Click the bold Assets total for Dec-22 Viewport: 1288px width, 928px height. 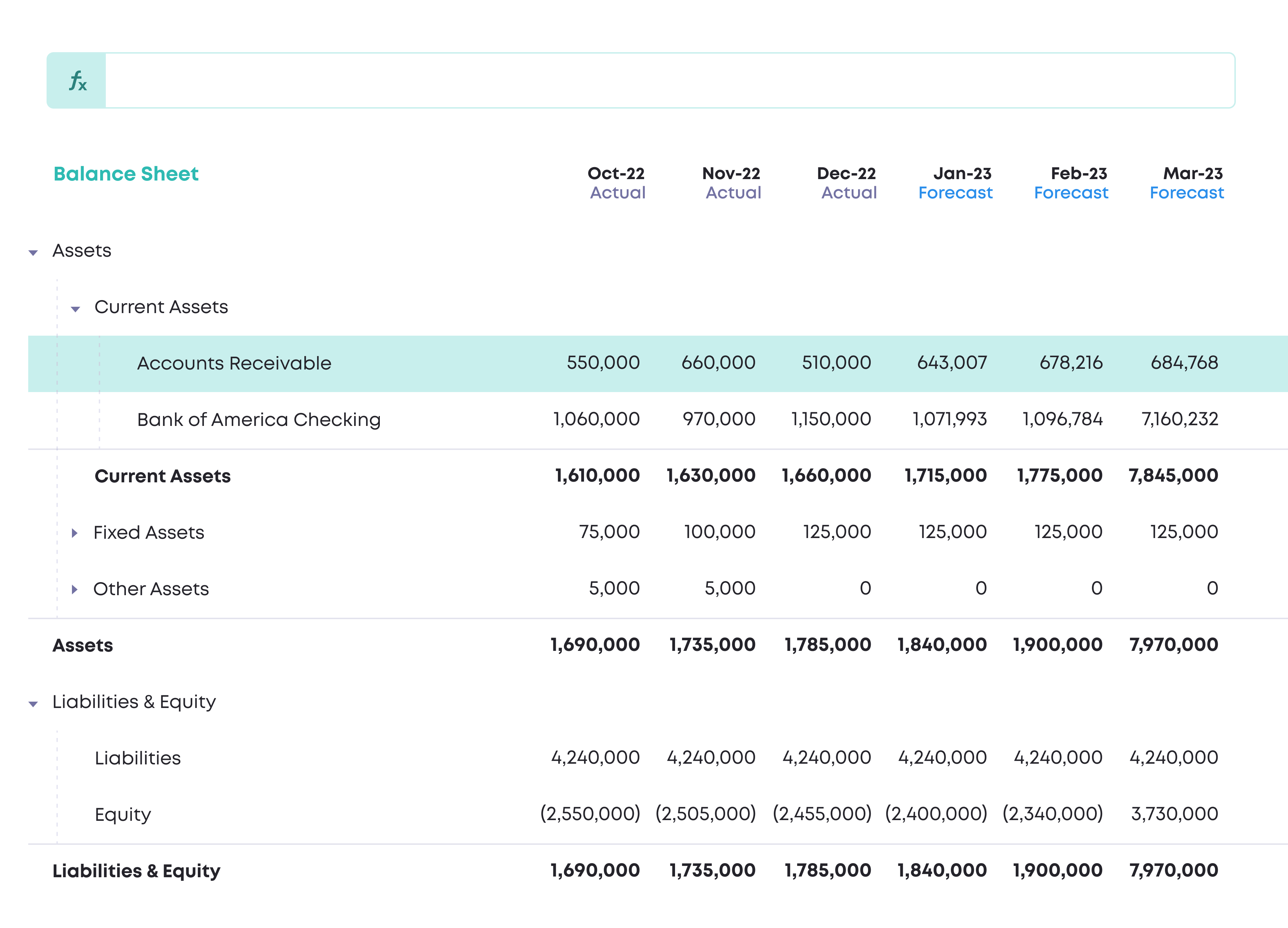[x=828, y=645]
